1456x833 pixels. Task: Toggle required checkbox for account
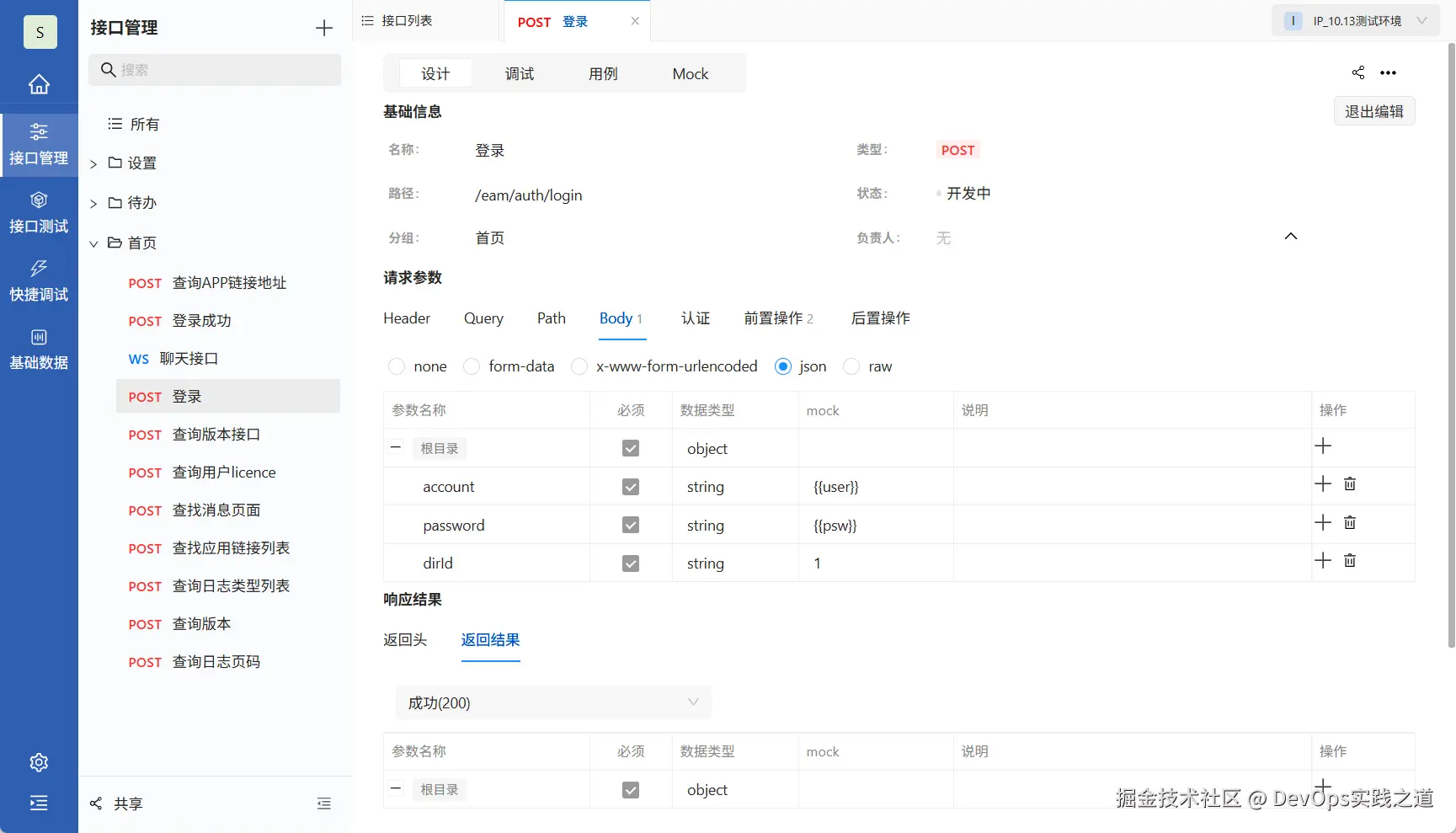[631, 487]
